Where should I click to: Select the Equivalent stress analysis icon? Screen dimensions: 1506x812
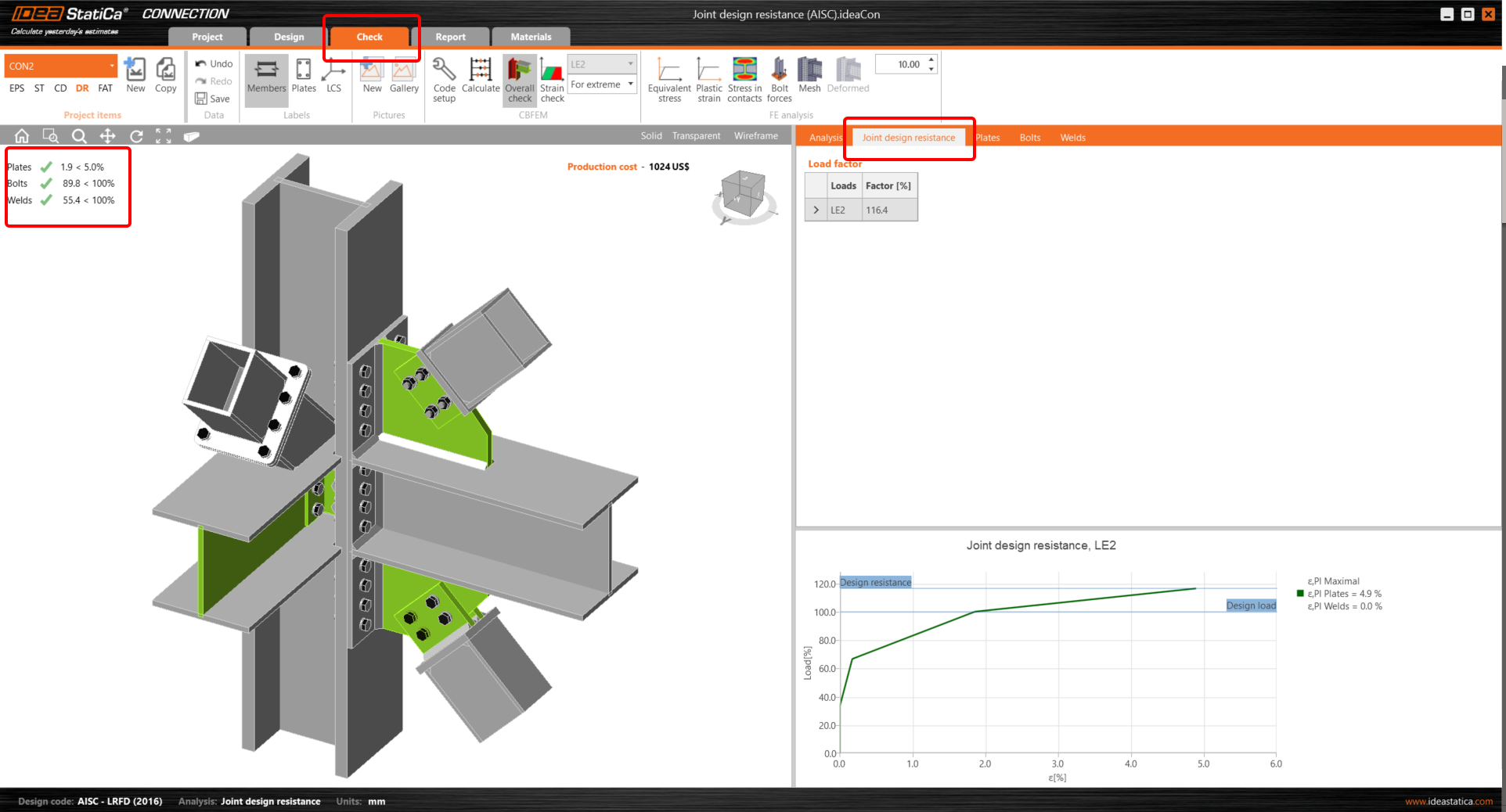click(668, 77)
